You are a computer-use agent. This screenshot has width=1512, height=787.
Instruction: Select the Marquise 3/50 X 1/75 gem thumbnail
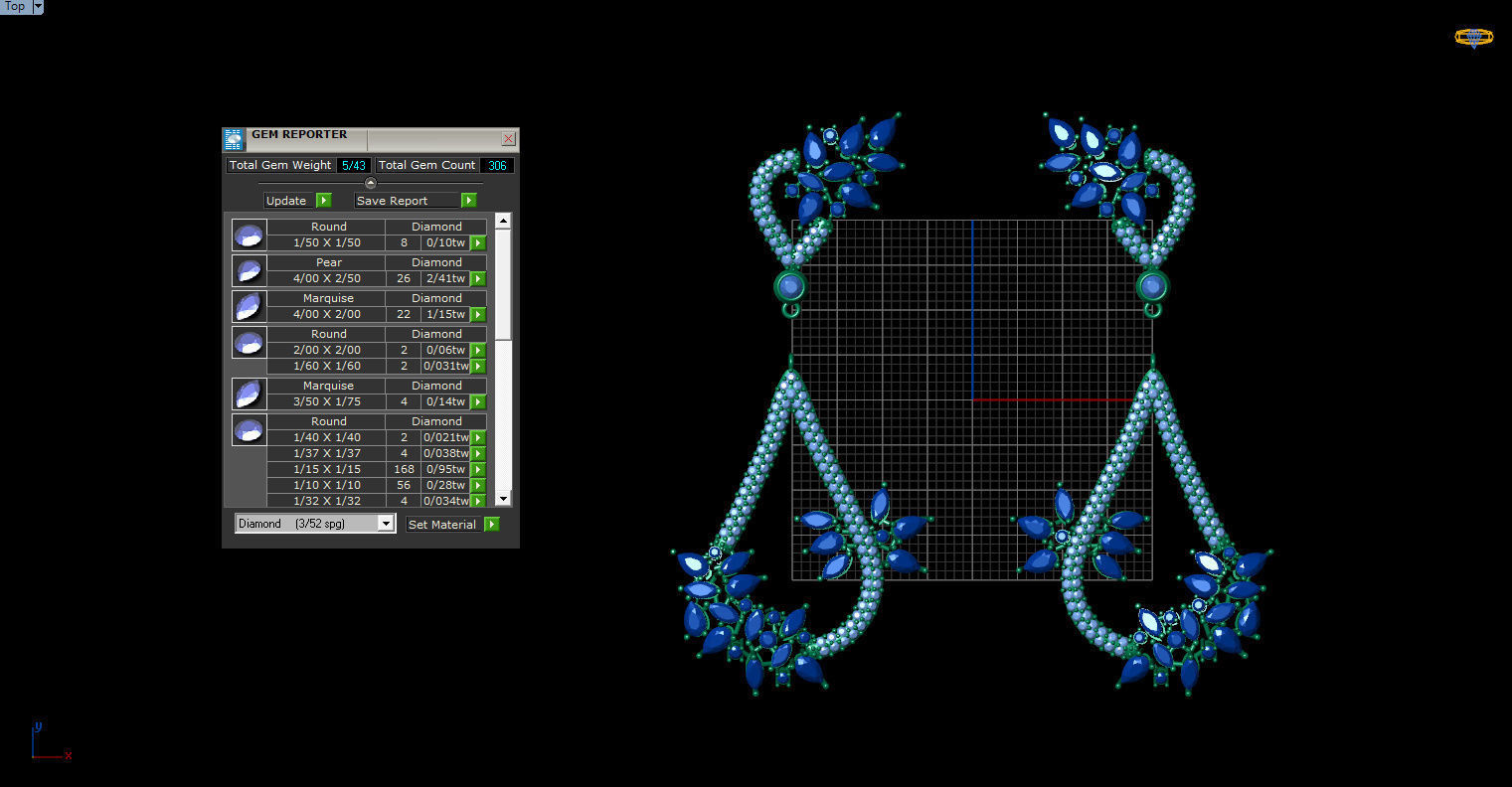coord(250,393)
